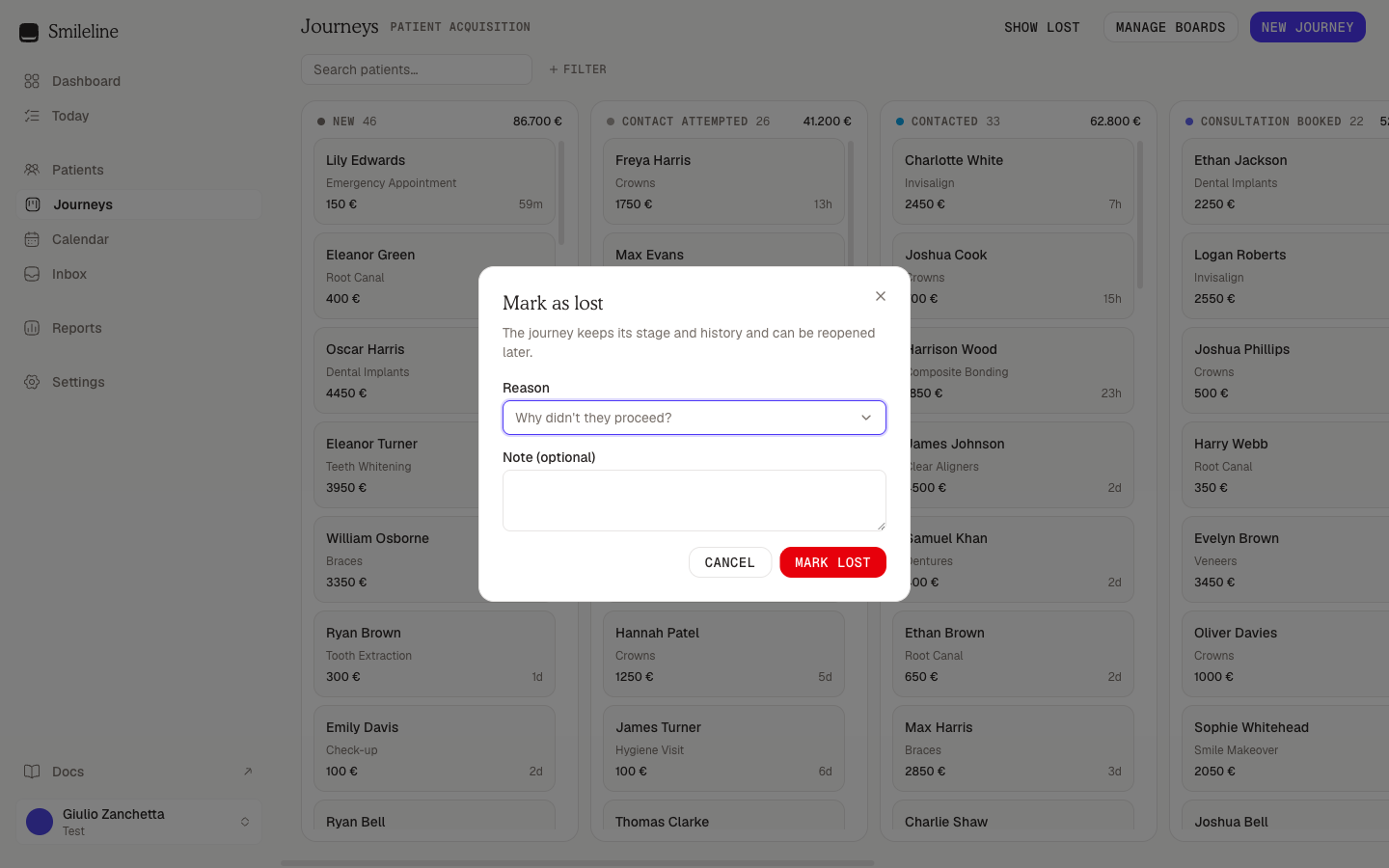Open Ethan Brown Root Canal card
Screen dimensions: 1389x868
pos(1013,654)
